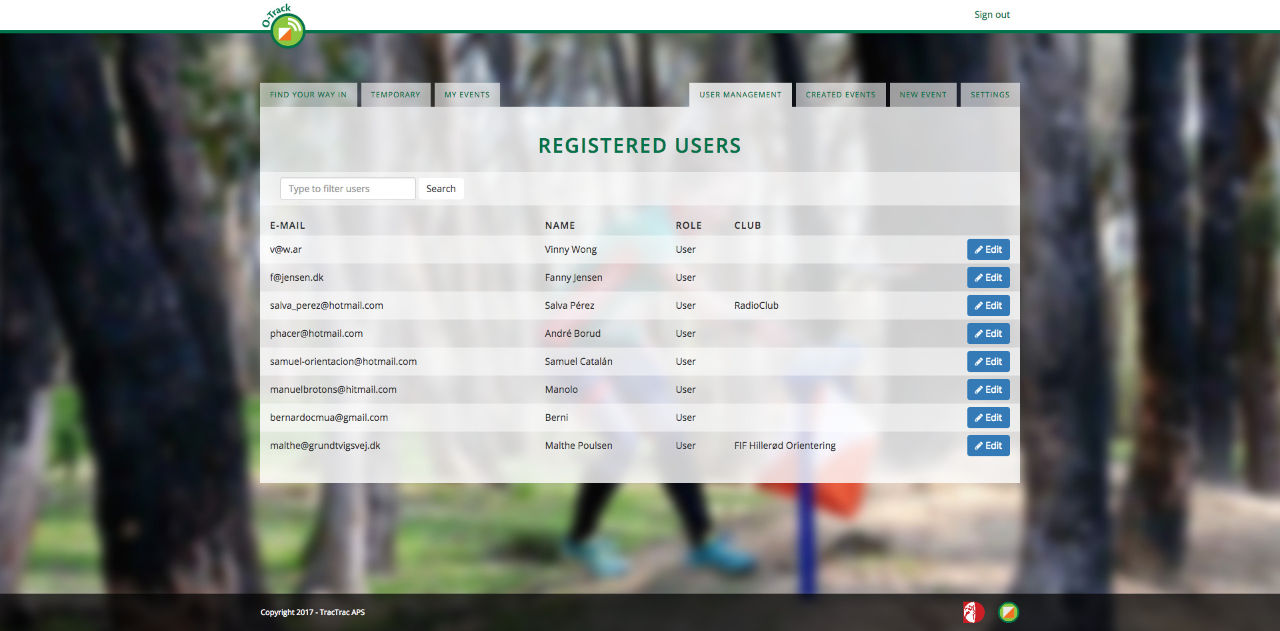Image resolution: width=1280 pixels, height=631 pixels.
Task: Edit user Fanny Jensen
Action: 988,278
